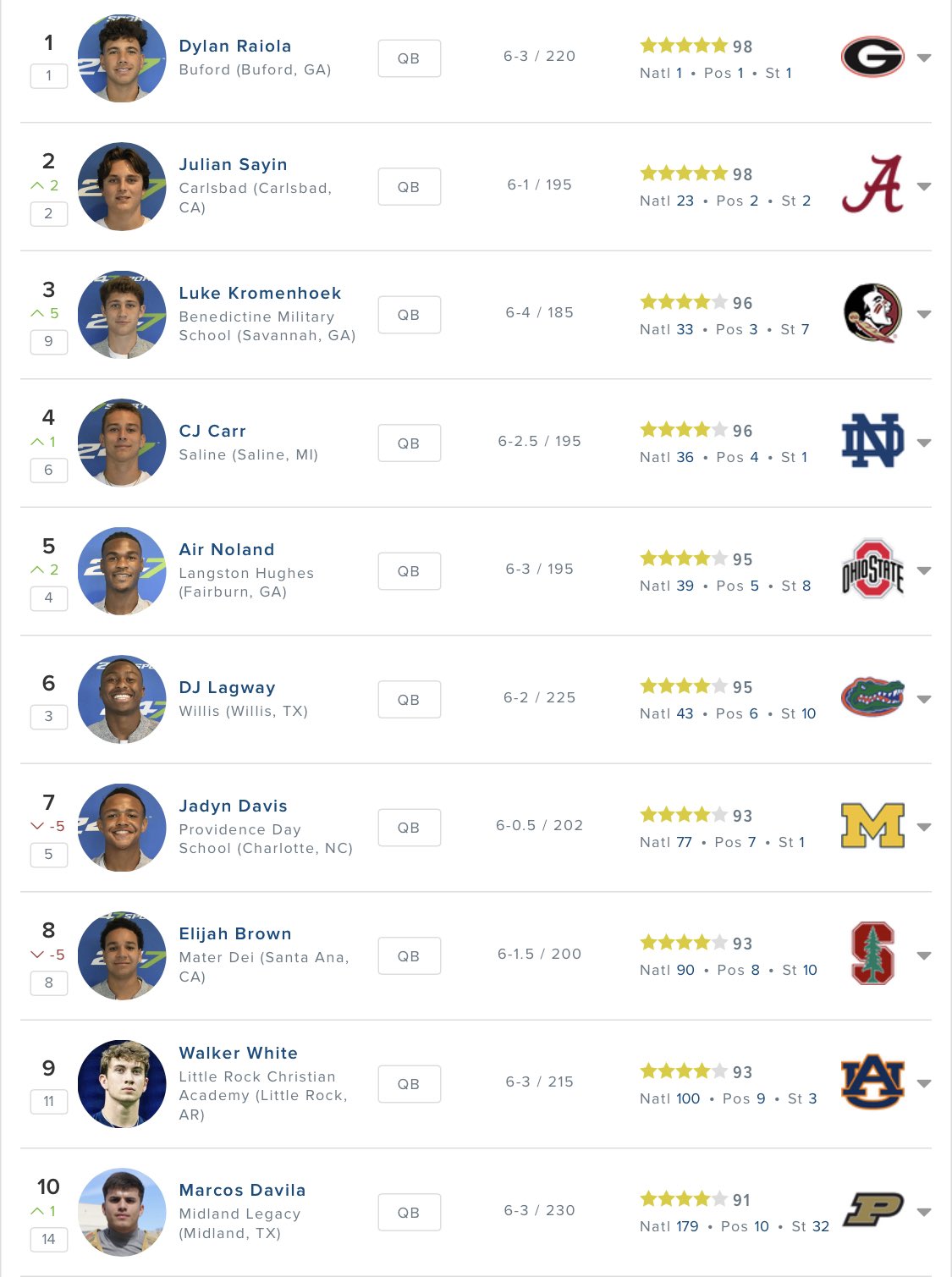Screen dimensions: 952x1277
Task: Expand Walker White's commitment dropdown arrow
Action: [x=924, y=1084]
